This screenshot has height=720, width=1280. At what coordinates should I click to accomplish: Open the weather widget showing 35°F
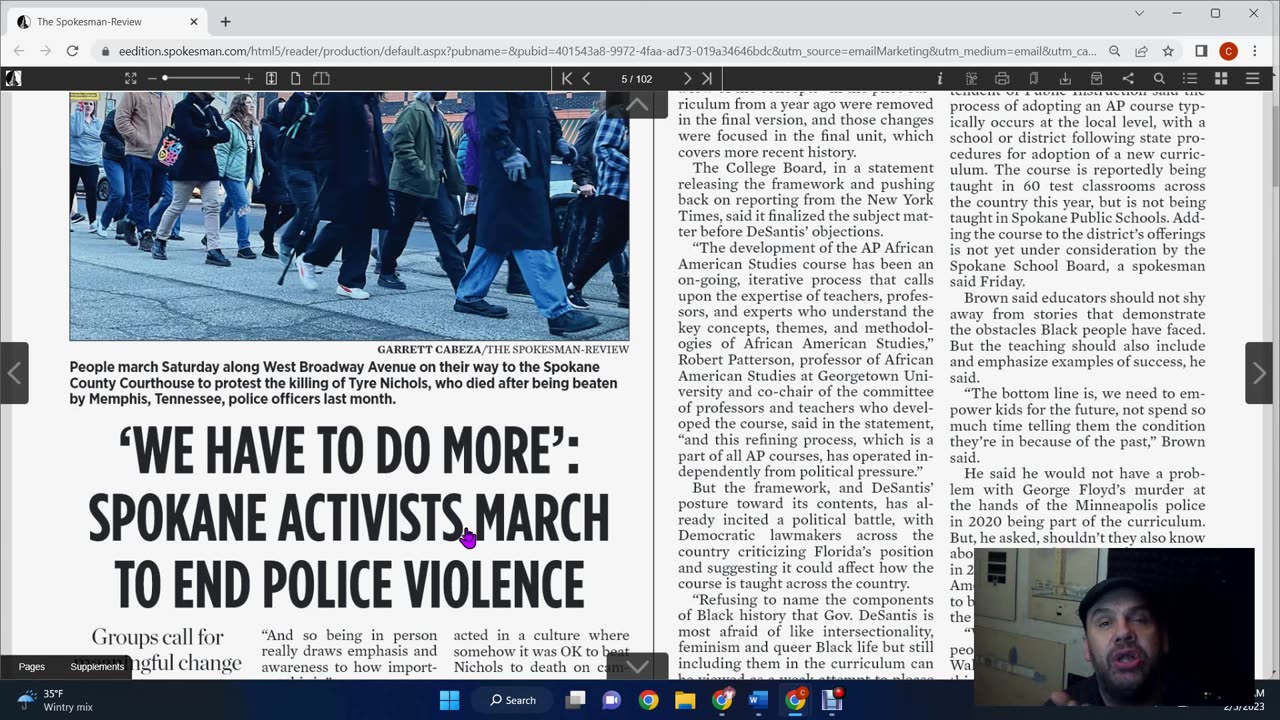[55, 700]
